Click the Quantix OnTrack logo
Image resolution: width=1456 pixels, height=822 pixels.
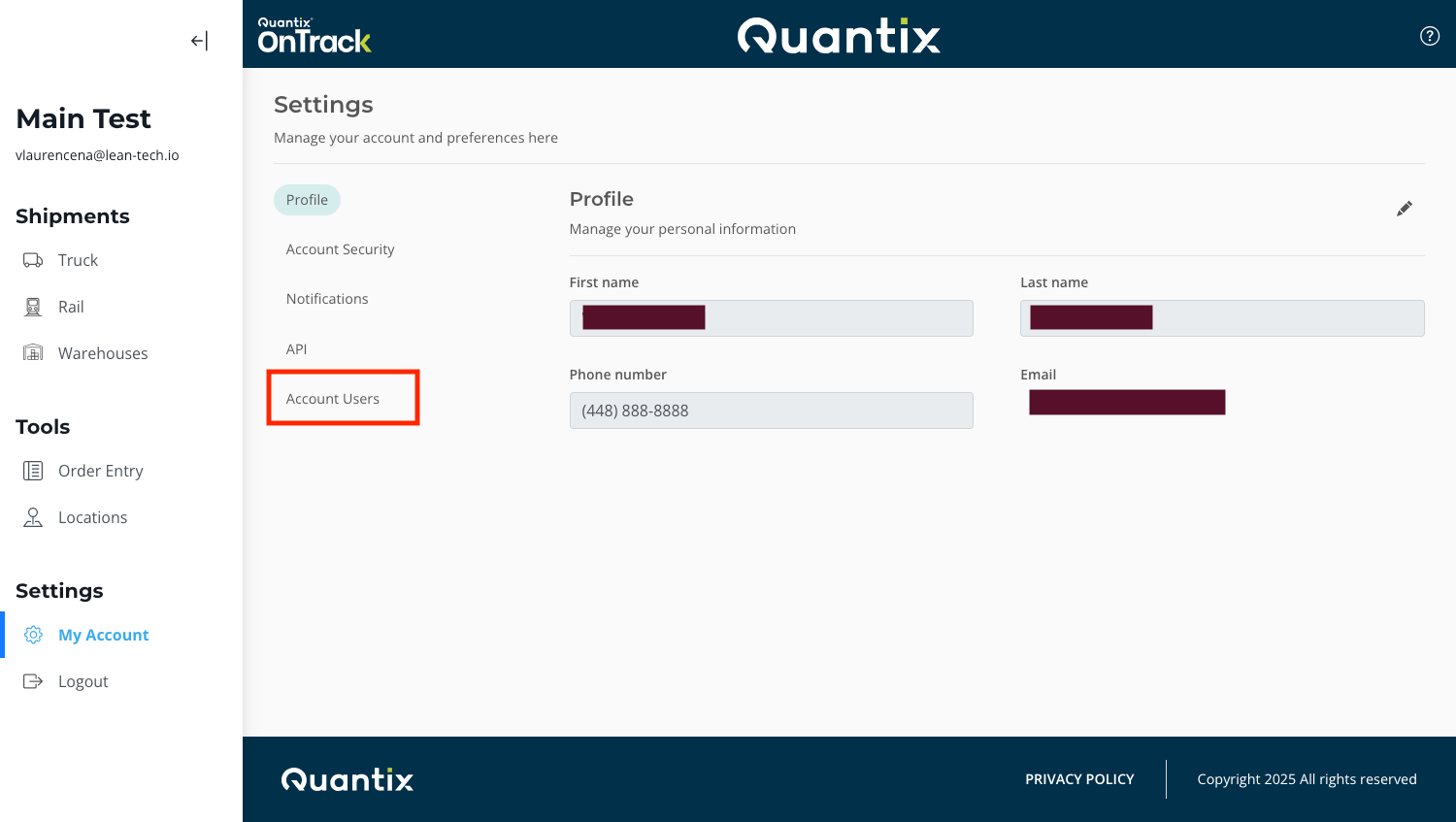[x=315, y=36]
